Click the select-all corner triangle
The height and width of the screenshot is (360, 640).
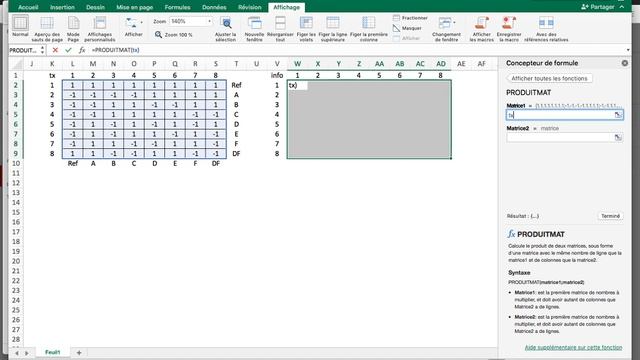16,64
